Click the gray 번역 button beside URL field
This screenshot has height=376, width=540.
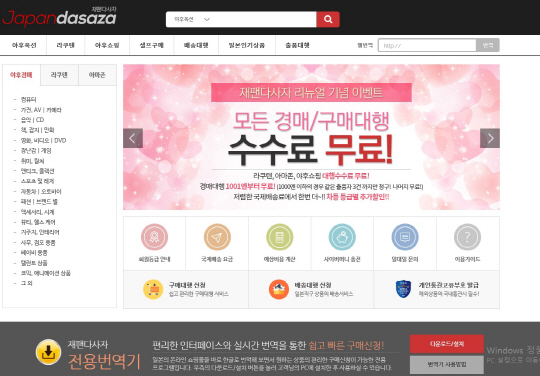[x=488, y=45]
